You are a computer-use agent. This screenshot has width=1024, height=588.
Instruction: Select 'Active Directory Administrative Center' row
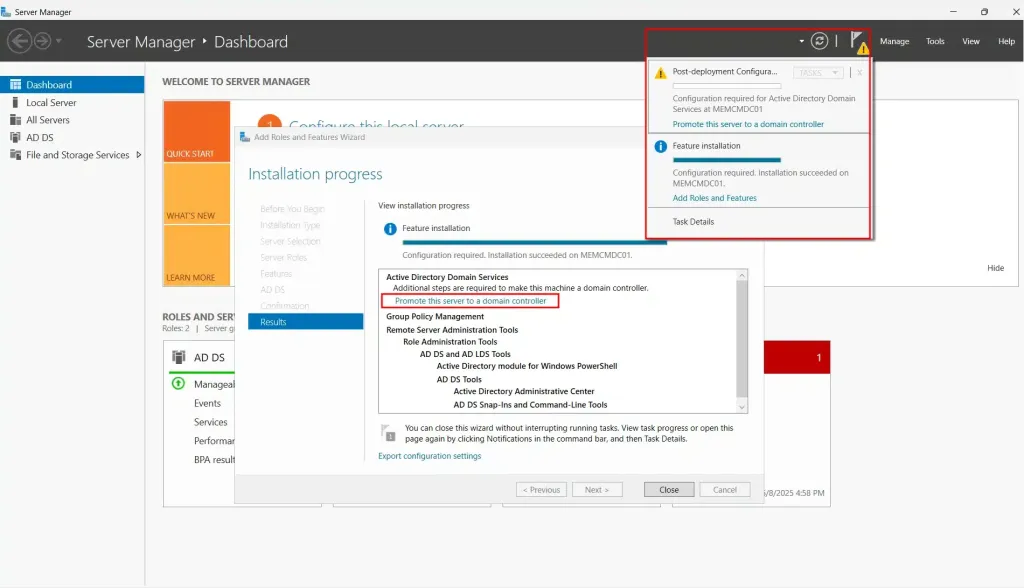pyautogui.click(x=524, y=391)
